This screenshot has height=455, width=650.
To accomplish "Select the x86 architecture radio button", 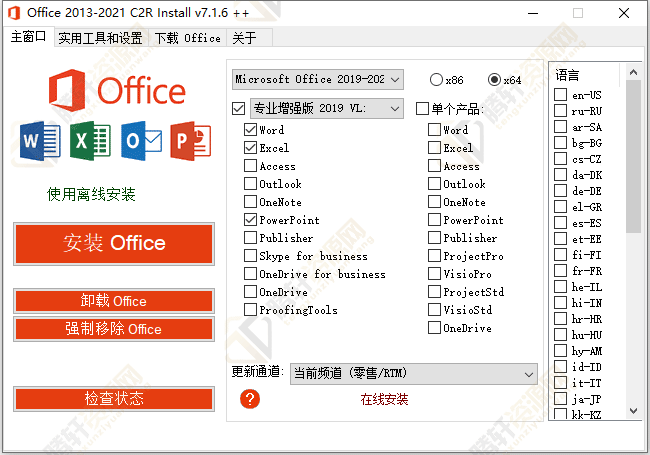I will [437, 79].
